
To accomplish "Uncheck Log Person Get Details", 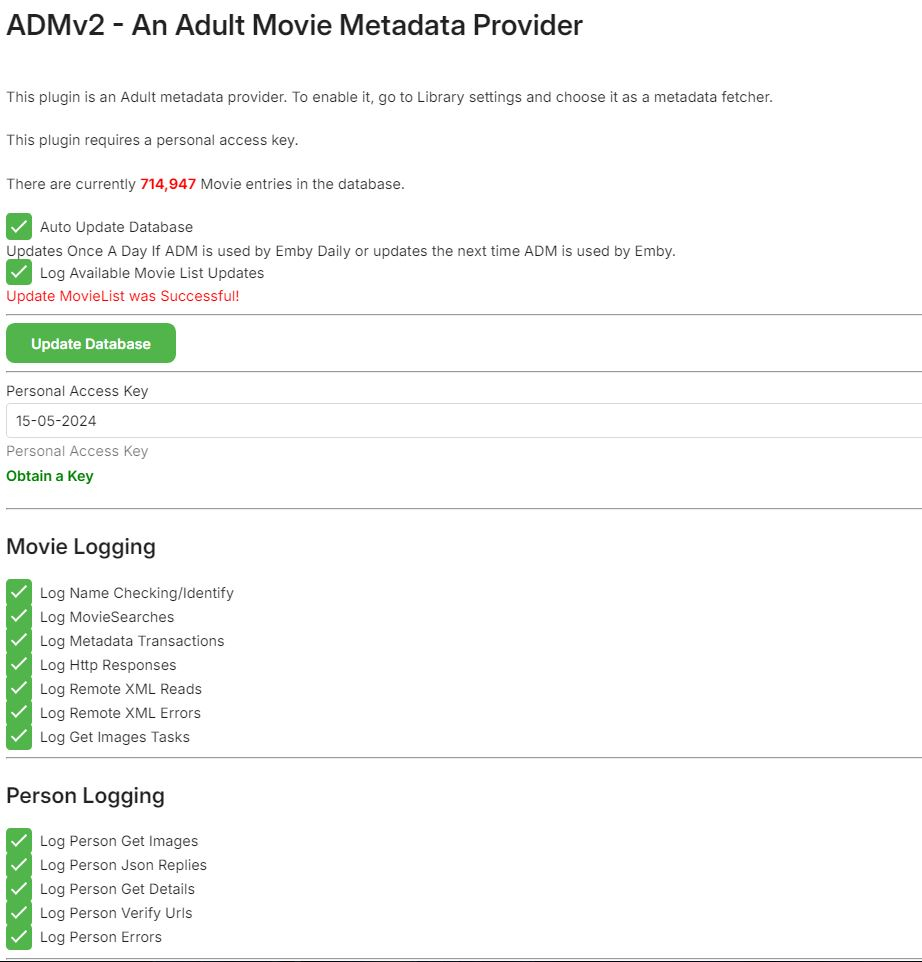I will pyautogui.click(x=19, y=889).
